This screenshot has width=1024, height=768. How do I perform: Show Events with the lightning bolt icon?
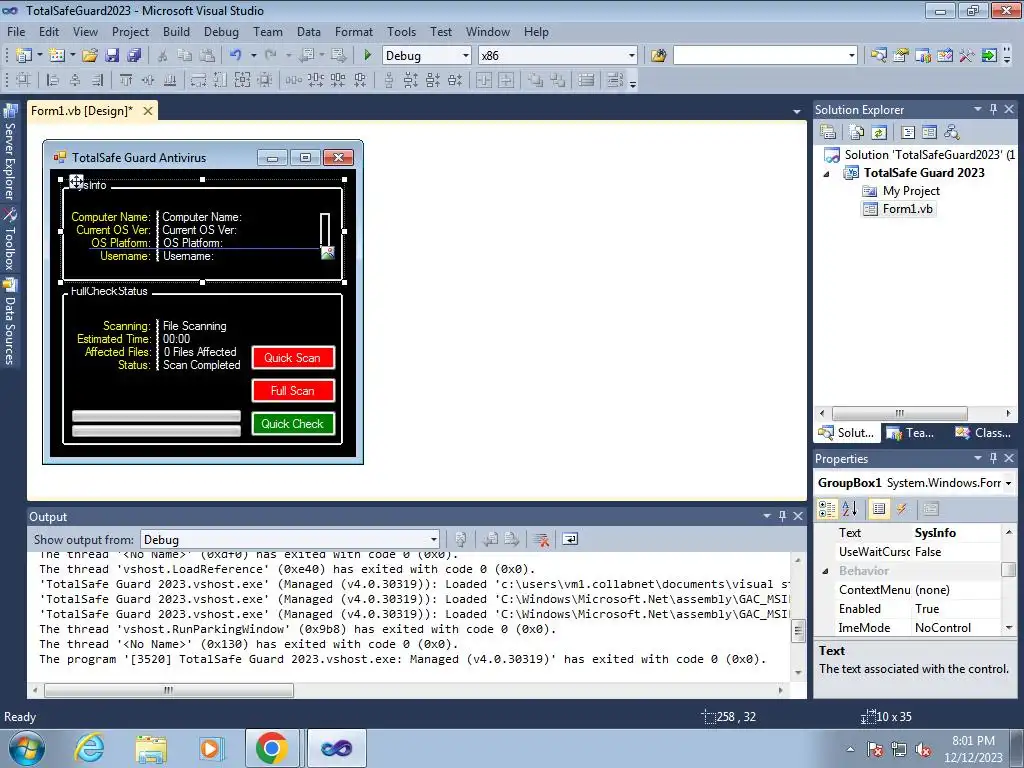pyautogui.click(x=902, y=509)
